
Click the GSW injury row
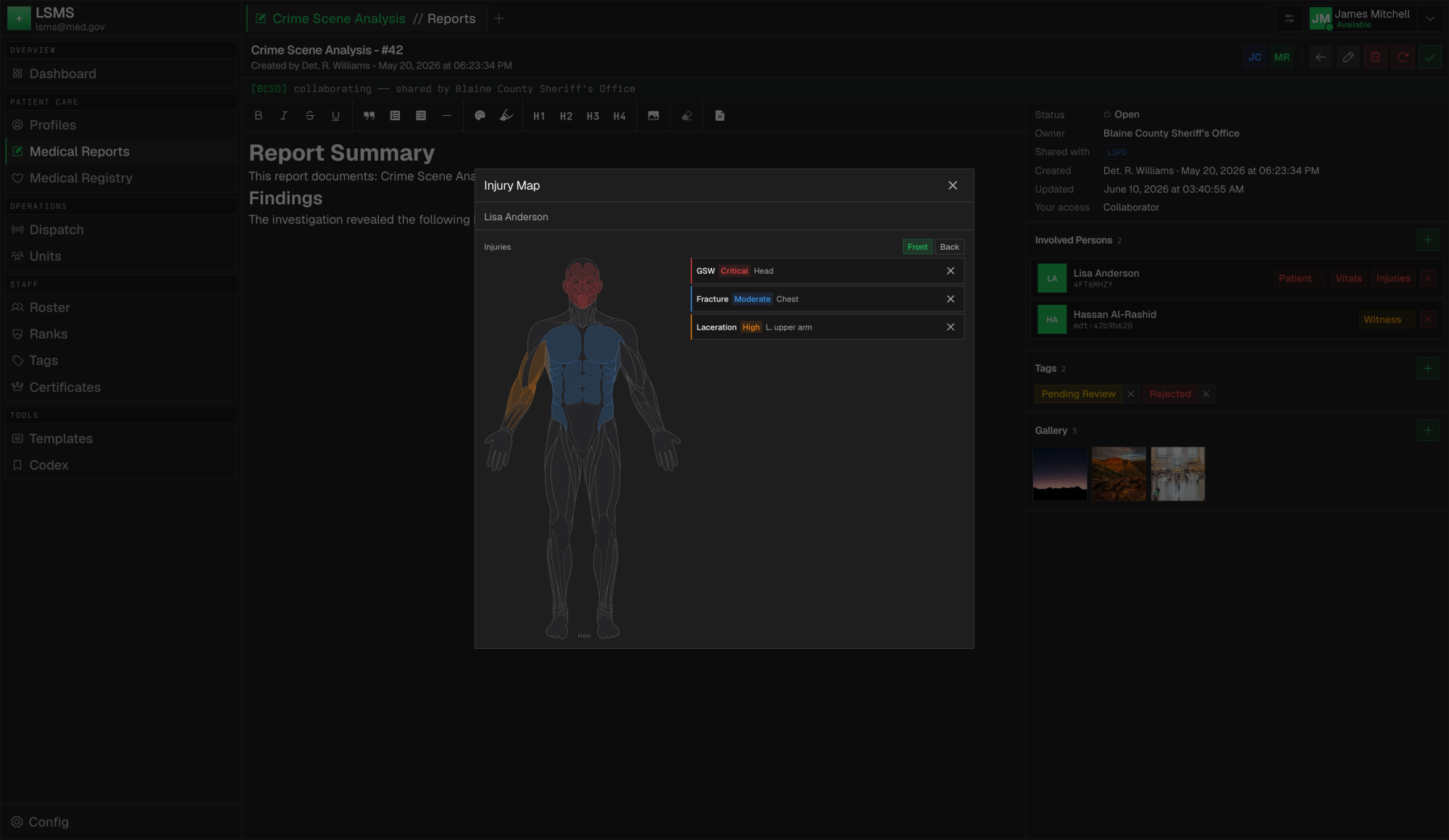pos(827,271)
